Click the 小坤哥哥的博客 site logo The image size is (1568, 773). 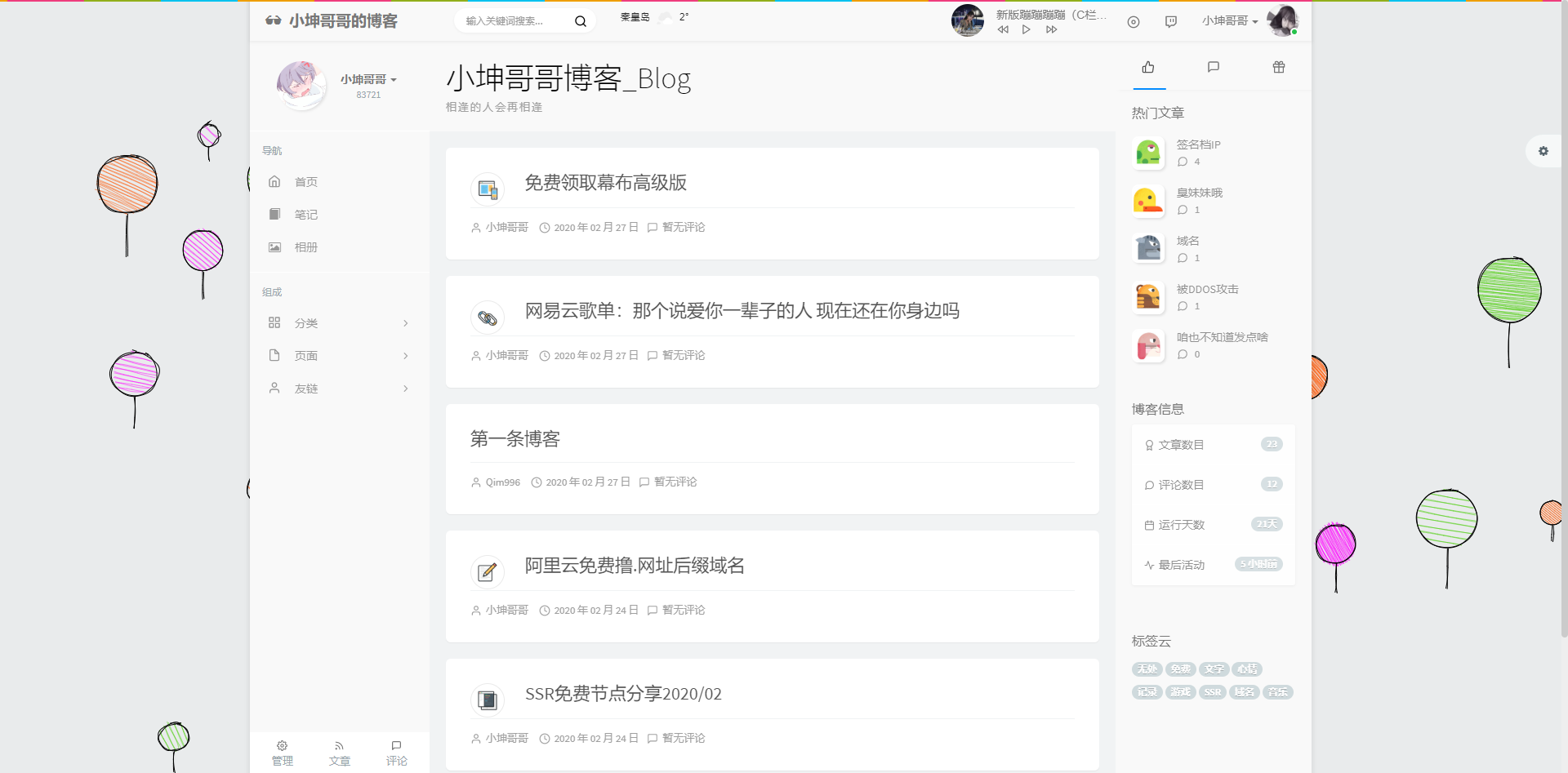click(x=332, y=20)
